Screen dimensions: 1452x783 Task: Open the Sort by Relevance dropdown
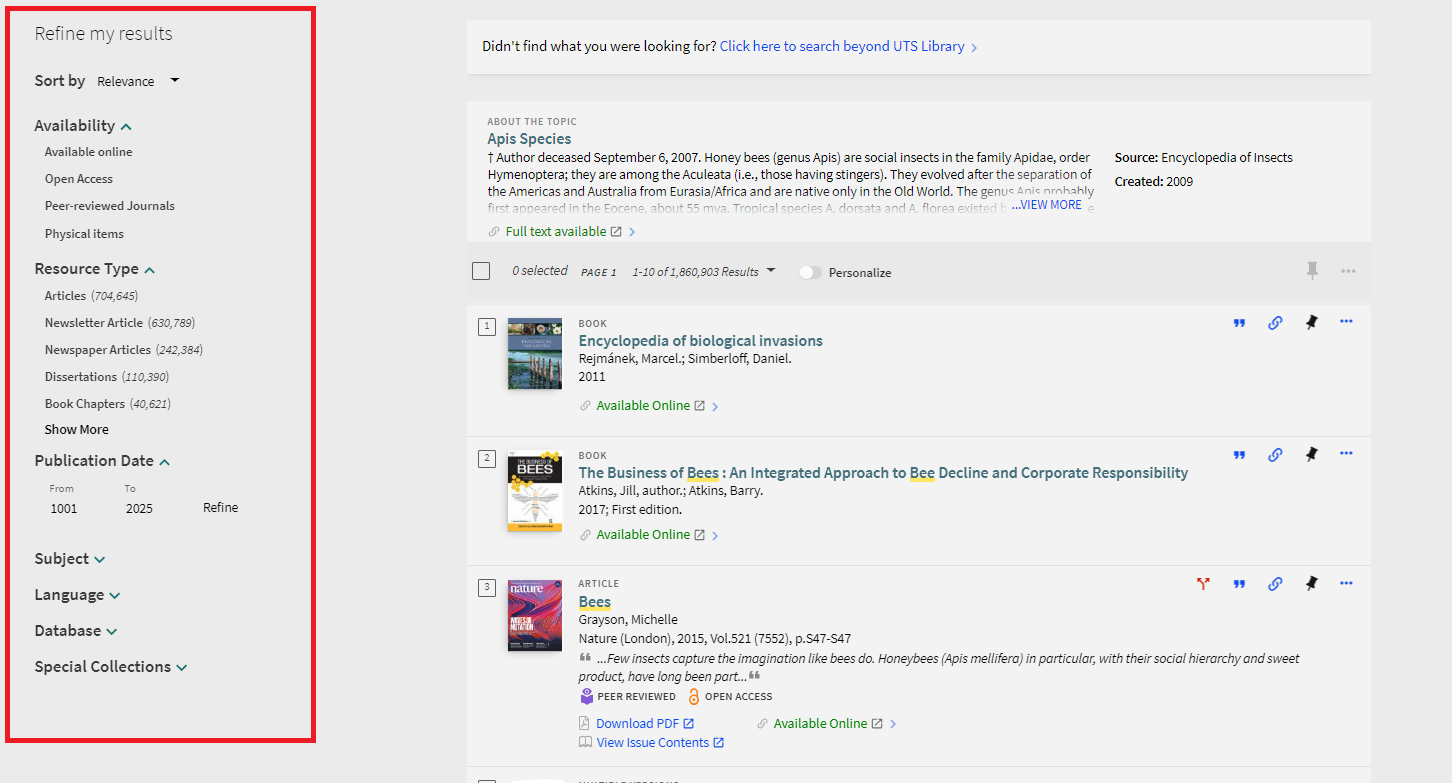click(x=138, y=81)
